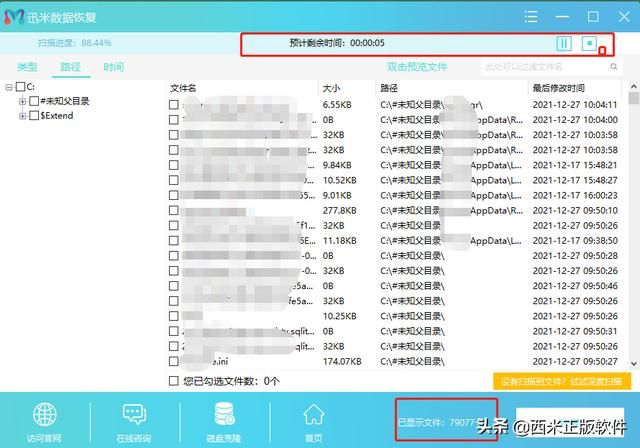Minimize the data recovery window
The width and height of the screenshot is (640, 448).
coord(562,17)
